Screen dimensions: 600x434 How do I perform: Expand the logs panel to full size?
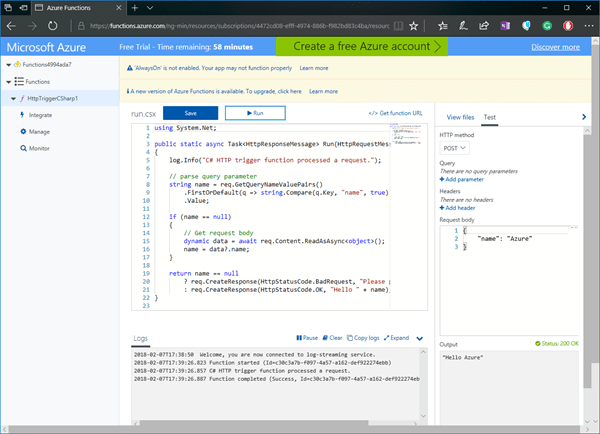tap(397, 338)
